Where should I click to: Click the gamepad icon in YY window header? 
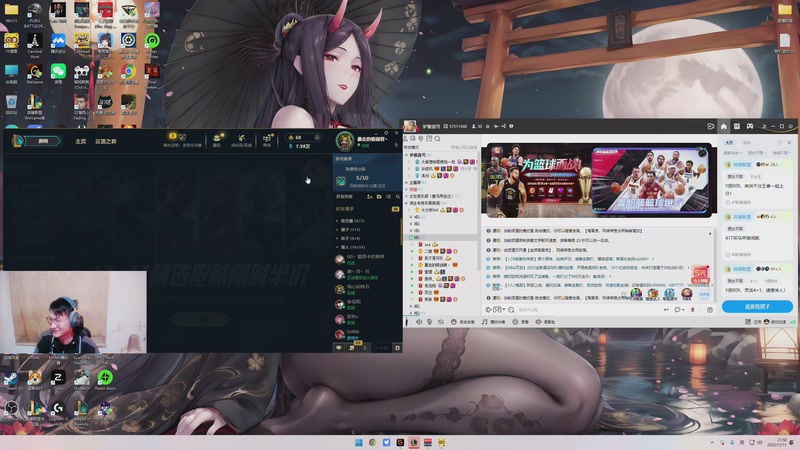(x=750, y=126)
